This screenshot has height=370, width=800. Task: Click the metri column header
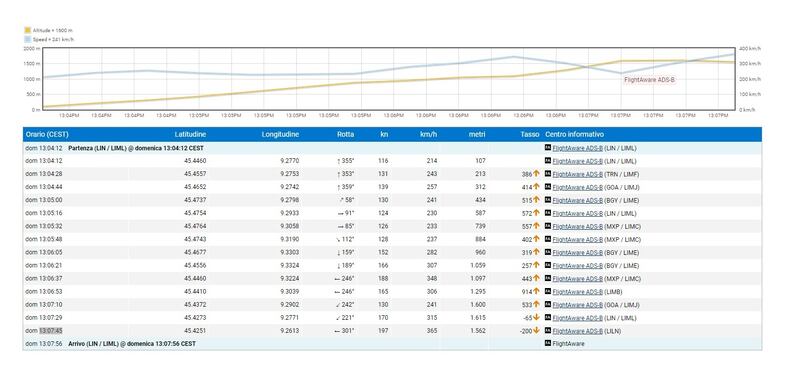(477, 135)
